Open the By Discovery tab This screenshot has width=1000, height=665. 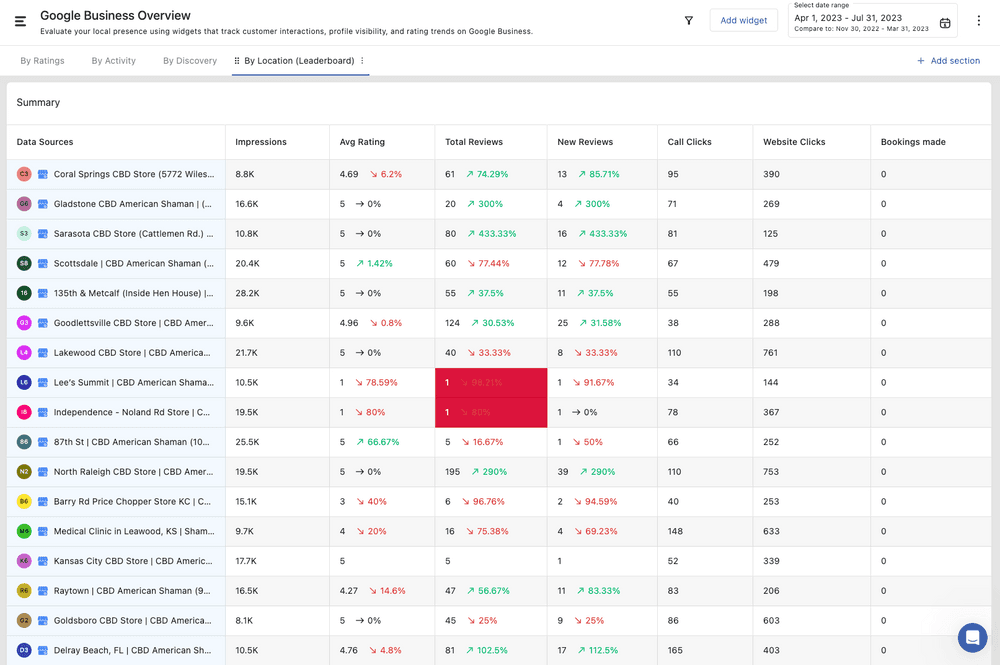click(190, 61)
